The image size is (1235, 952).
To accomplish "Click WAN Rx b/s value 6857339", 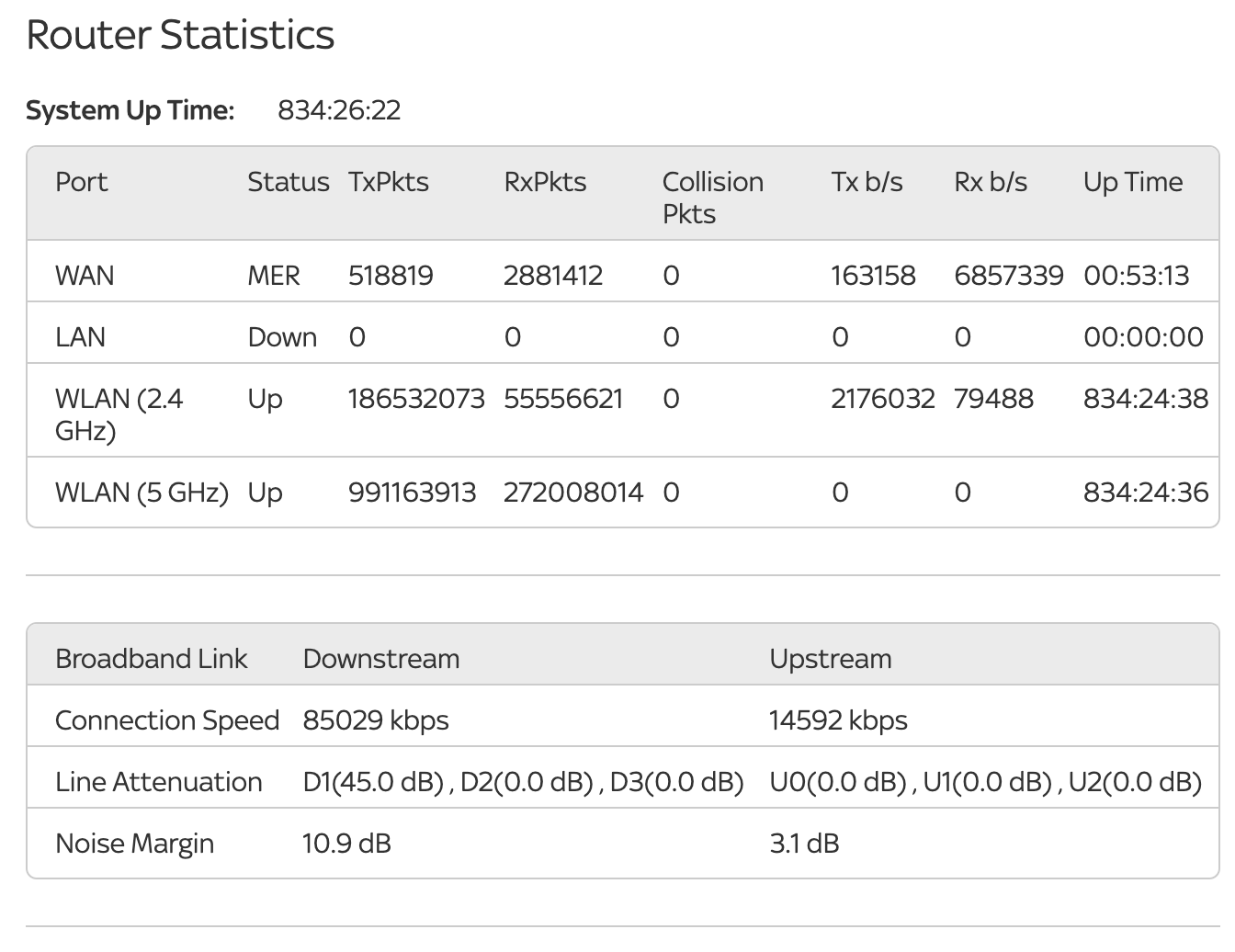I will point(1008,276).
